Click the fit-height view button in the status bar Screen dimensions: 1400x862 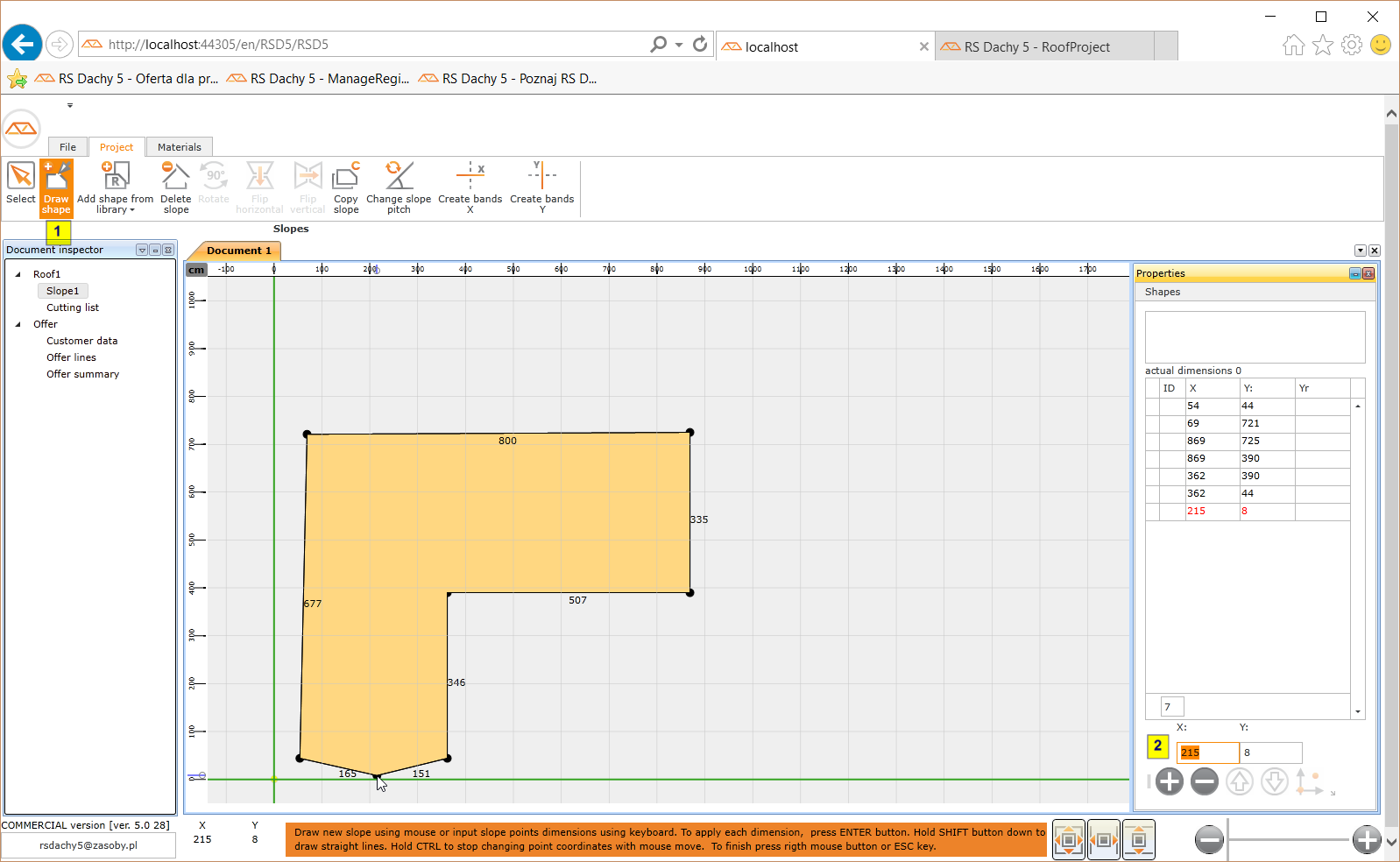pos(1138,840)
